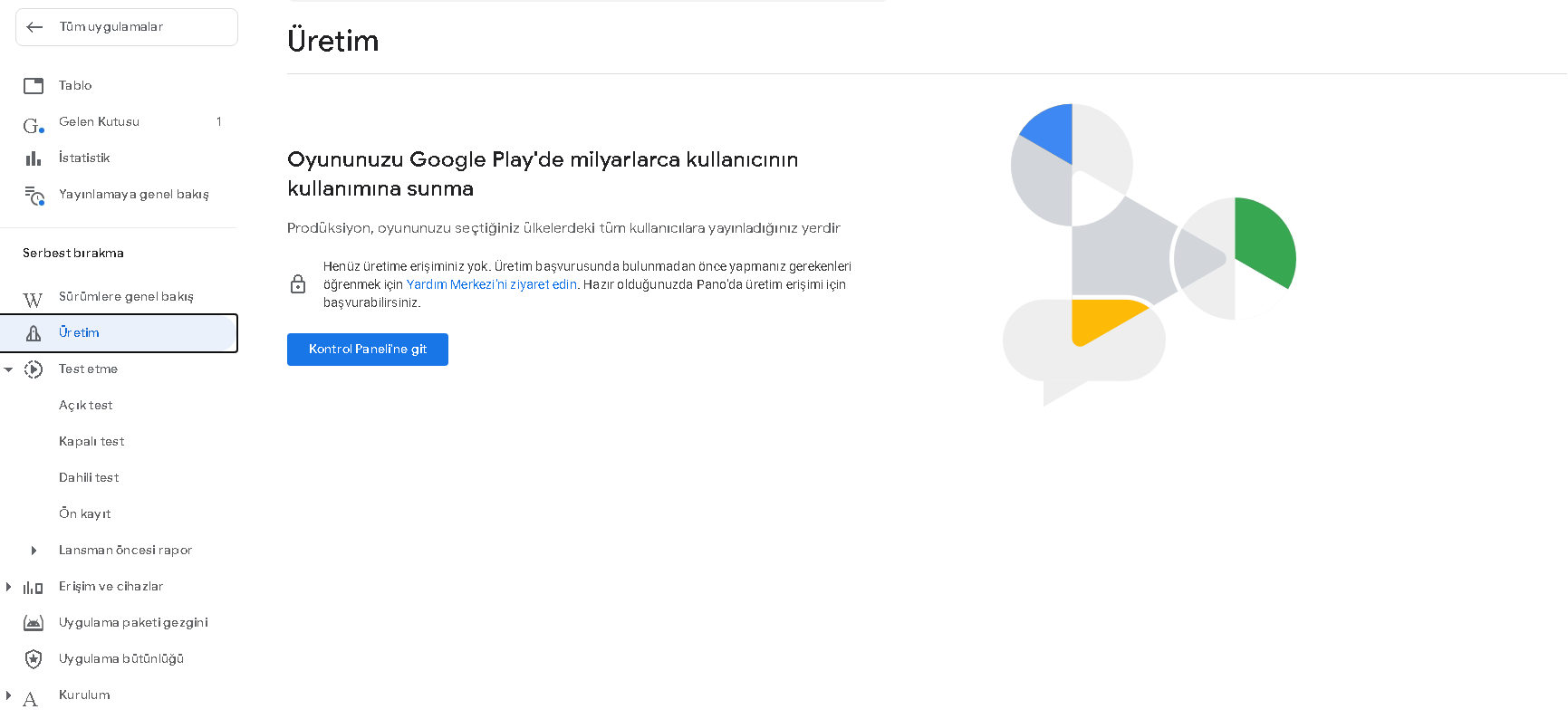Click the Test etme play-circle icon
Viewport: 1568px width, 719px height.
point(34,369)
